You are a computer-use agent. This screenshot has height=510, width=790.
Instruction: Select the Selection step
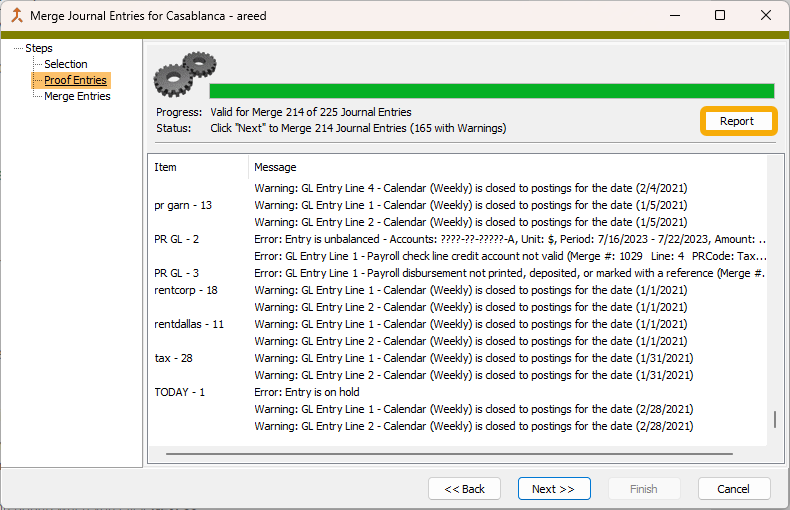[66, 64]
